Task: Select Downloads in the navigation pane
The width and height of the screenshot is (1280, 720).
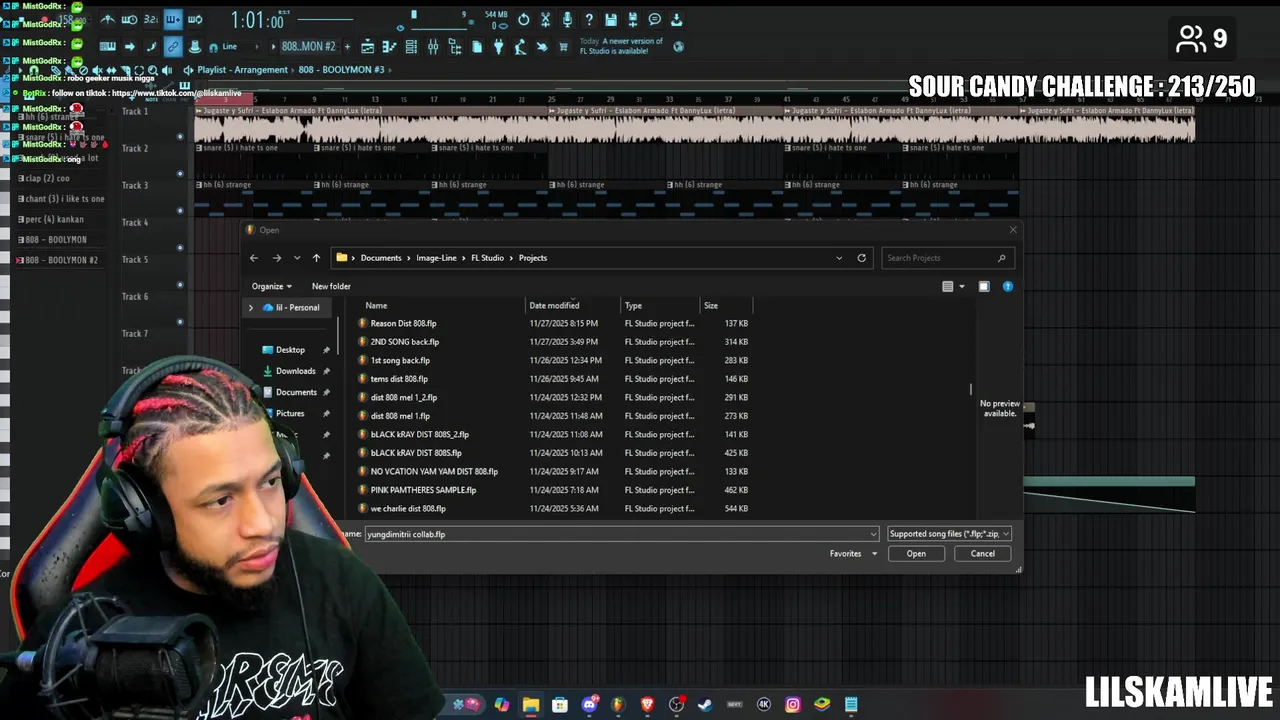Action: pyautogui.click(x=295, y=371)
